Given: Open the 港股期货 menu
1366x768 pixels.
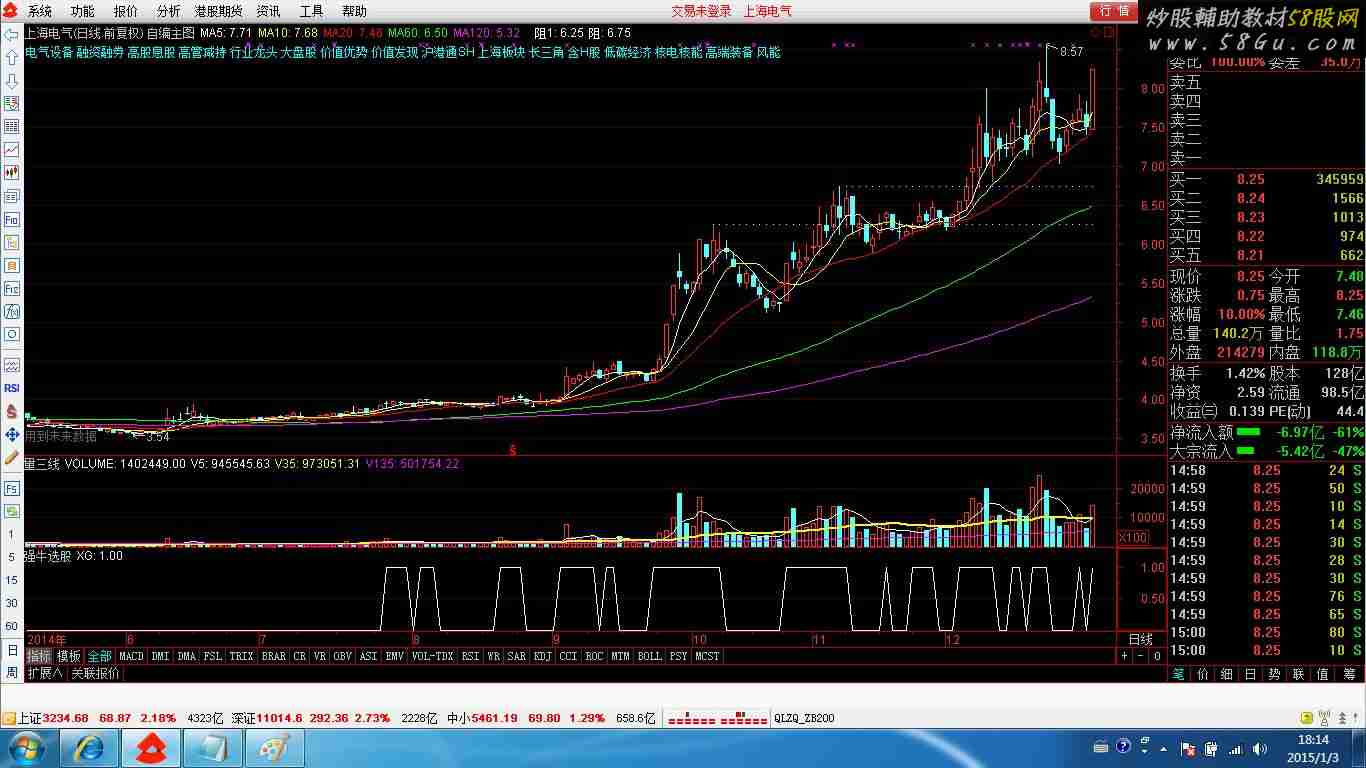Looking at the screenshot, I should click(x=218, y=11).
